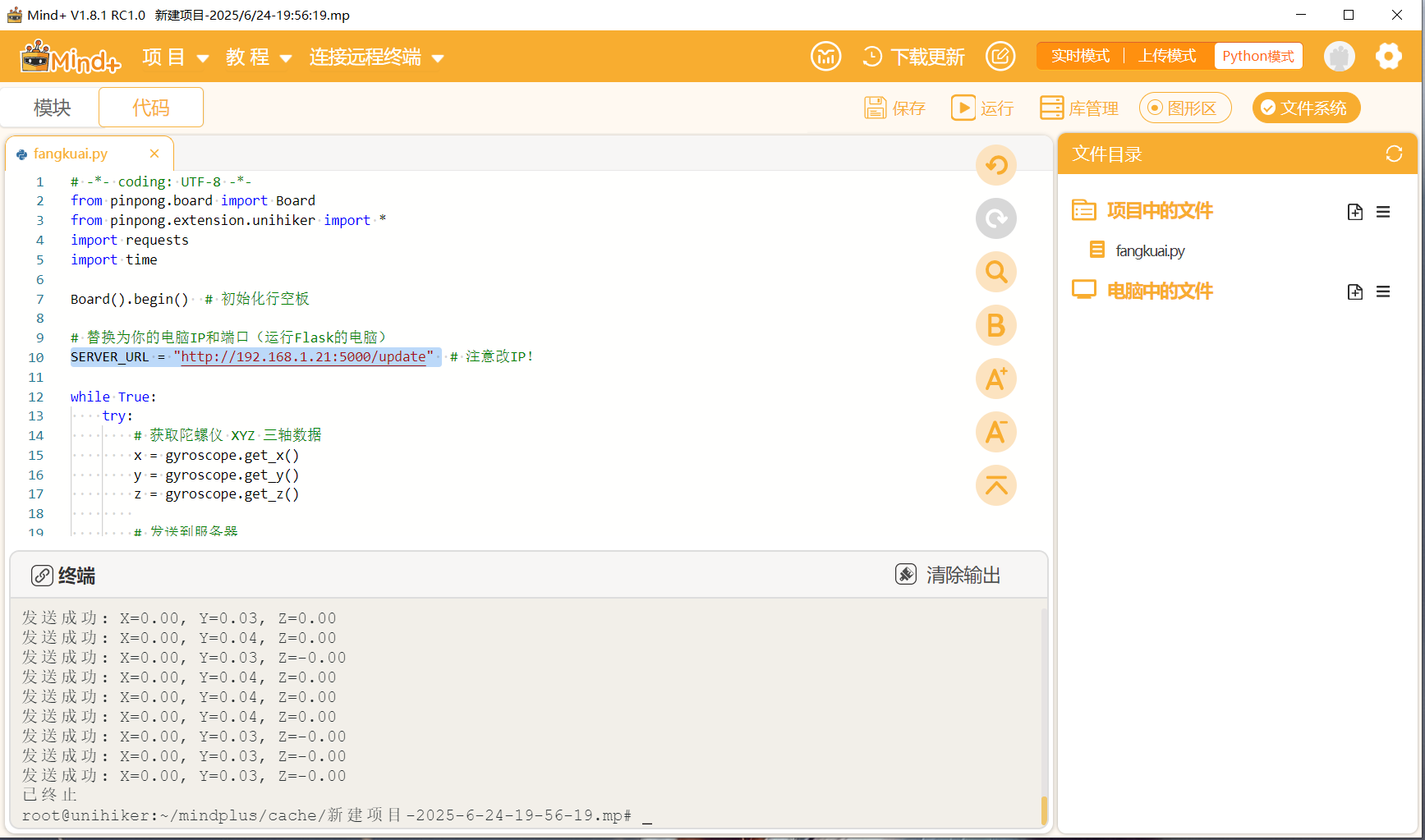Image resolution: width=1425 pixels, height=840 pixels.
Task: Open the user avatar icon
Action: click(x=1340, y=57)
